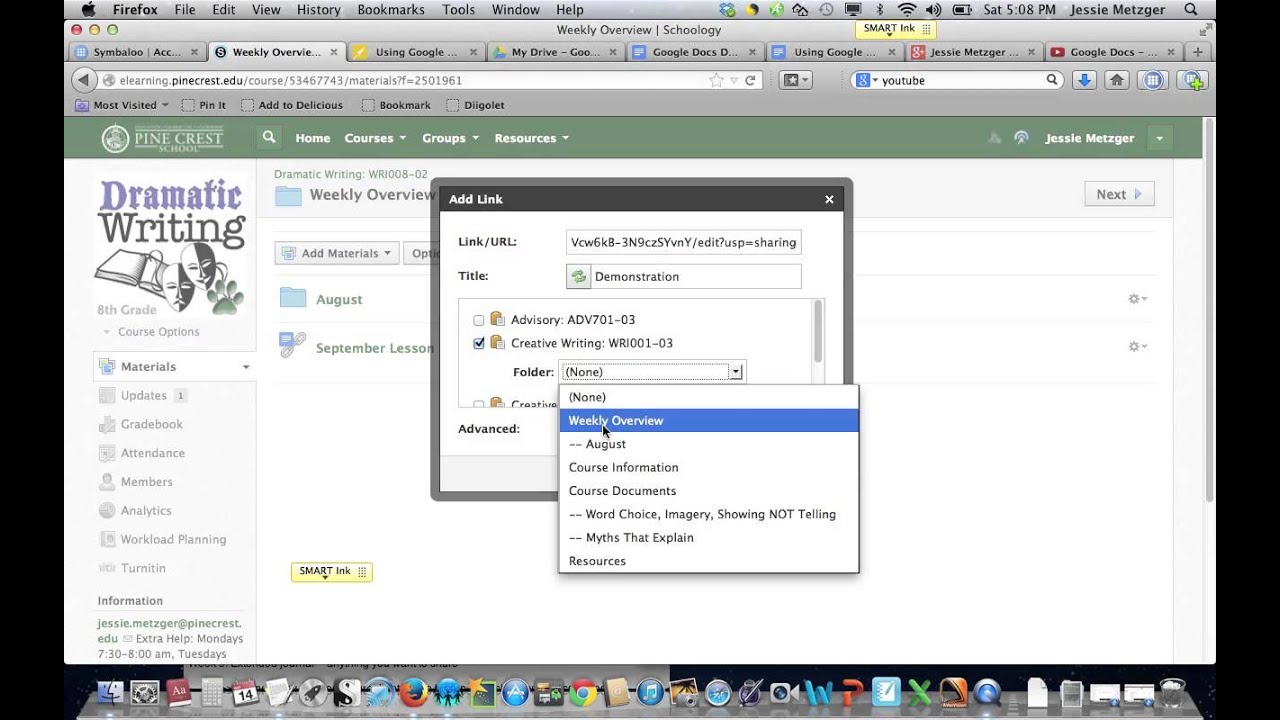Click the course list scrollbar in dialog
The image size is (1280, 720).
pos(818,332)
